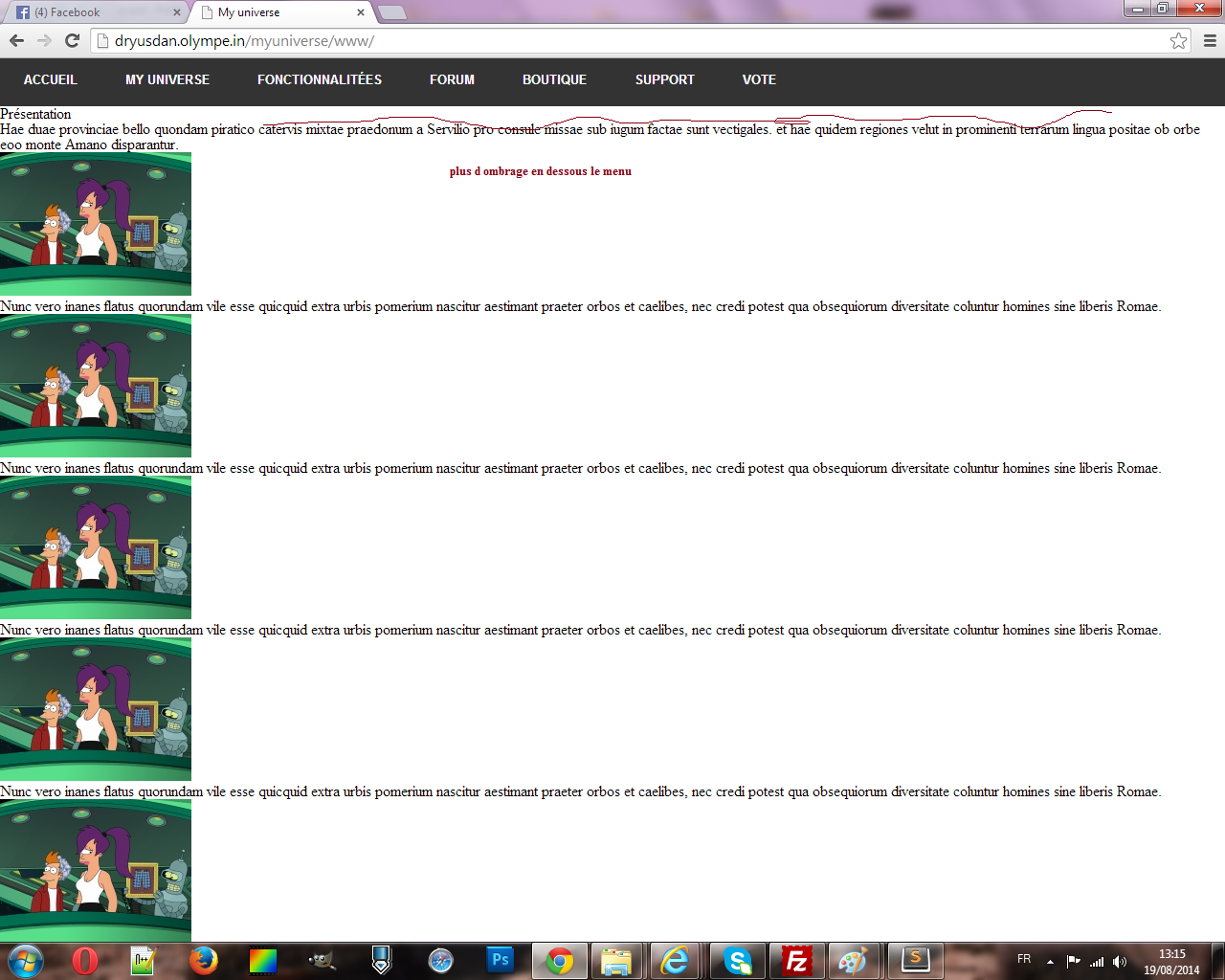Open Skype in the taskbar
The width and height of the screenshot is (1225, 980).
click(x=737, y=960)
